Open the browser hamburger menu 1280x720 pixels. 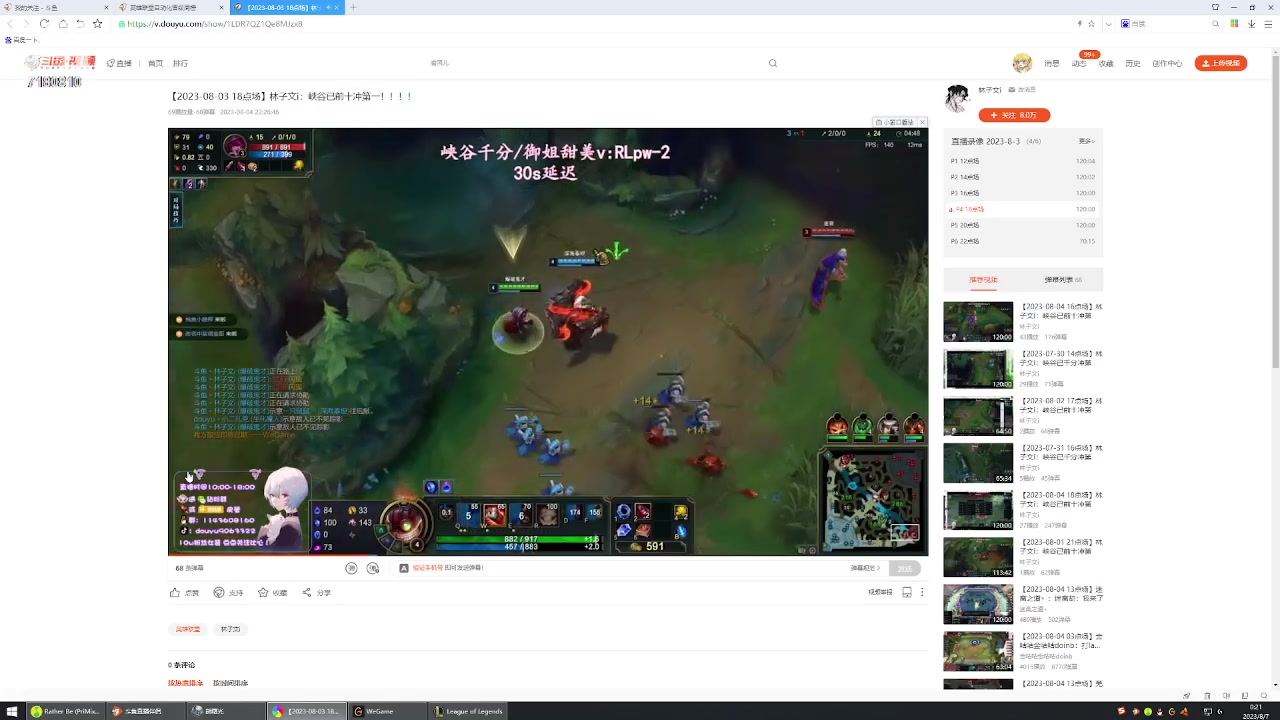click(1268, 23)
